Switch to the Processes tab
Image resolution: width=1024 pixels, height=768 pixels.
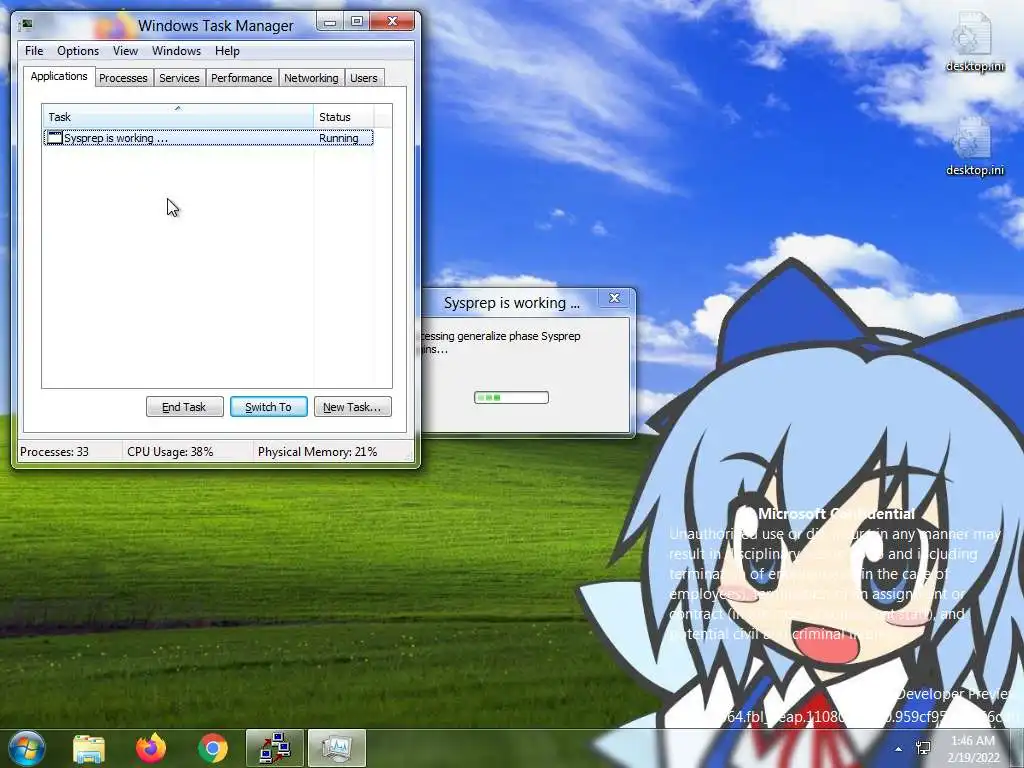click(123, 78)
